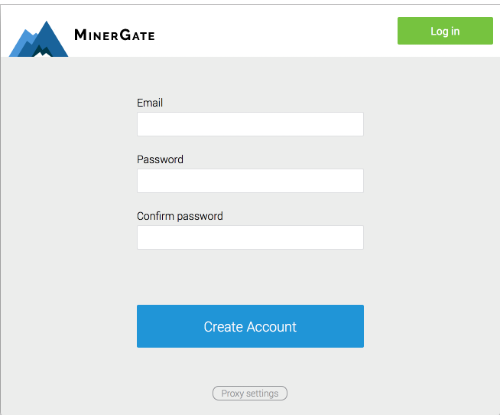Activate the Confirm password input field
The width and height of the screenshot is (502, 418).
click(x=250, y=237)
